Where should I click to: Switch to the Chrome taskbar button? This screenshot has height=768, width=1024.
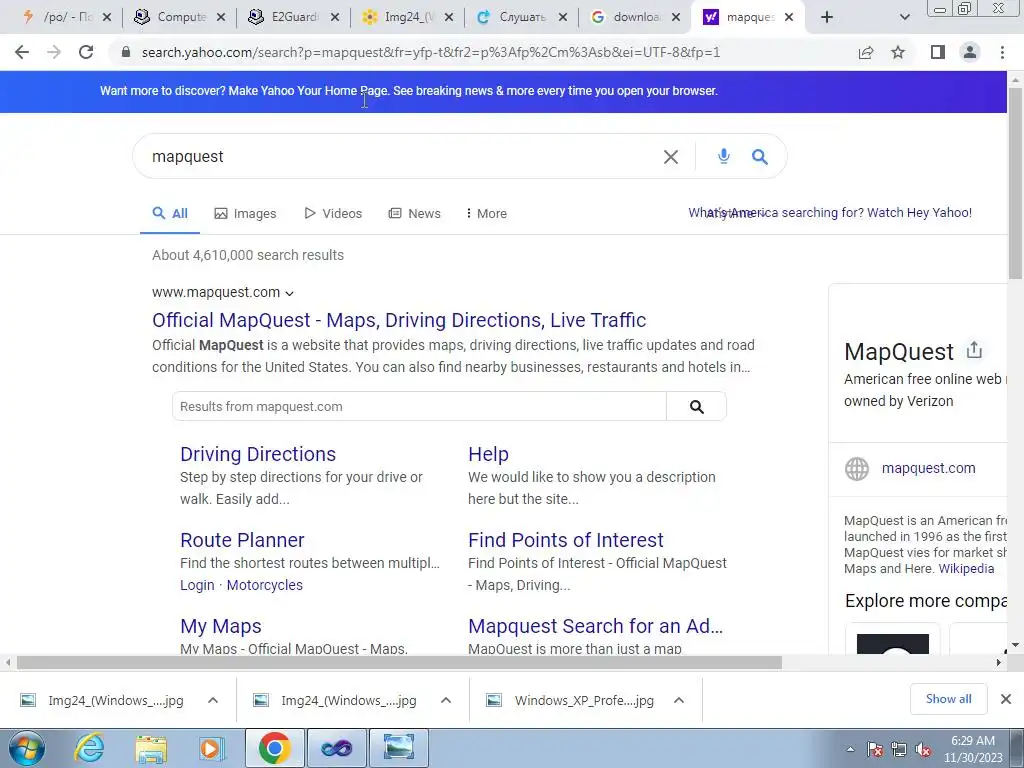[274, 748]
